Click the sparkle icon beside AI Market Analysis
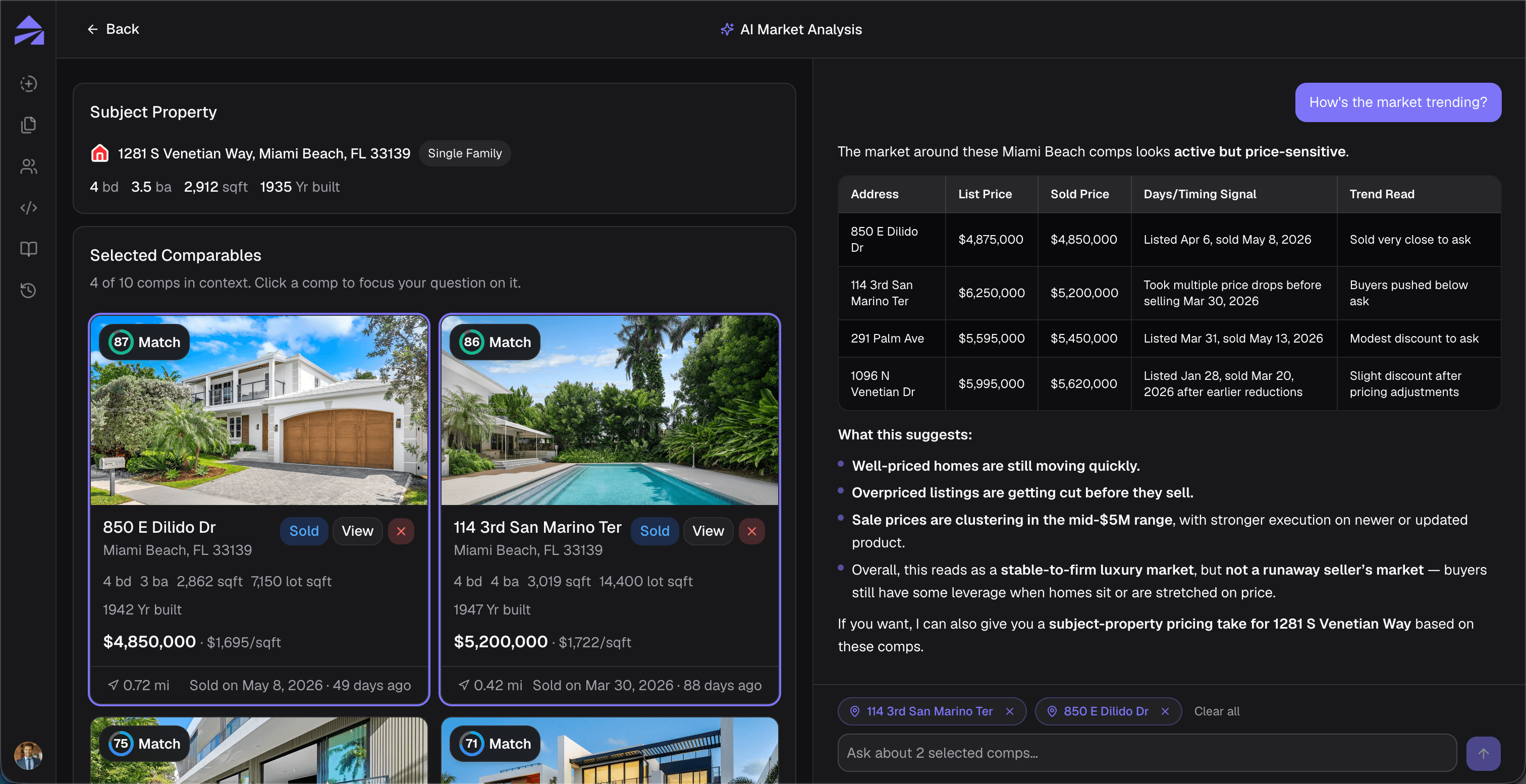1526x784 pixels. (x=727, y=29)
